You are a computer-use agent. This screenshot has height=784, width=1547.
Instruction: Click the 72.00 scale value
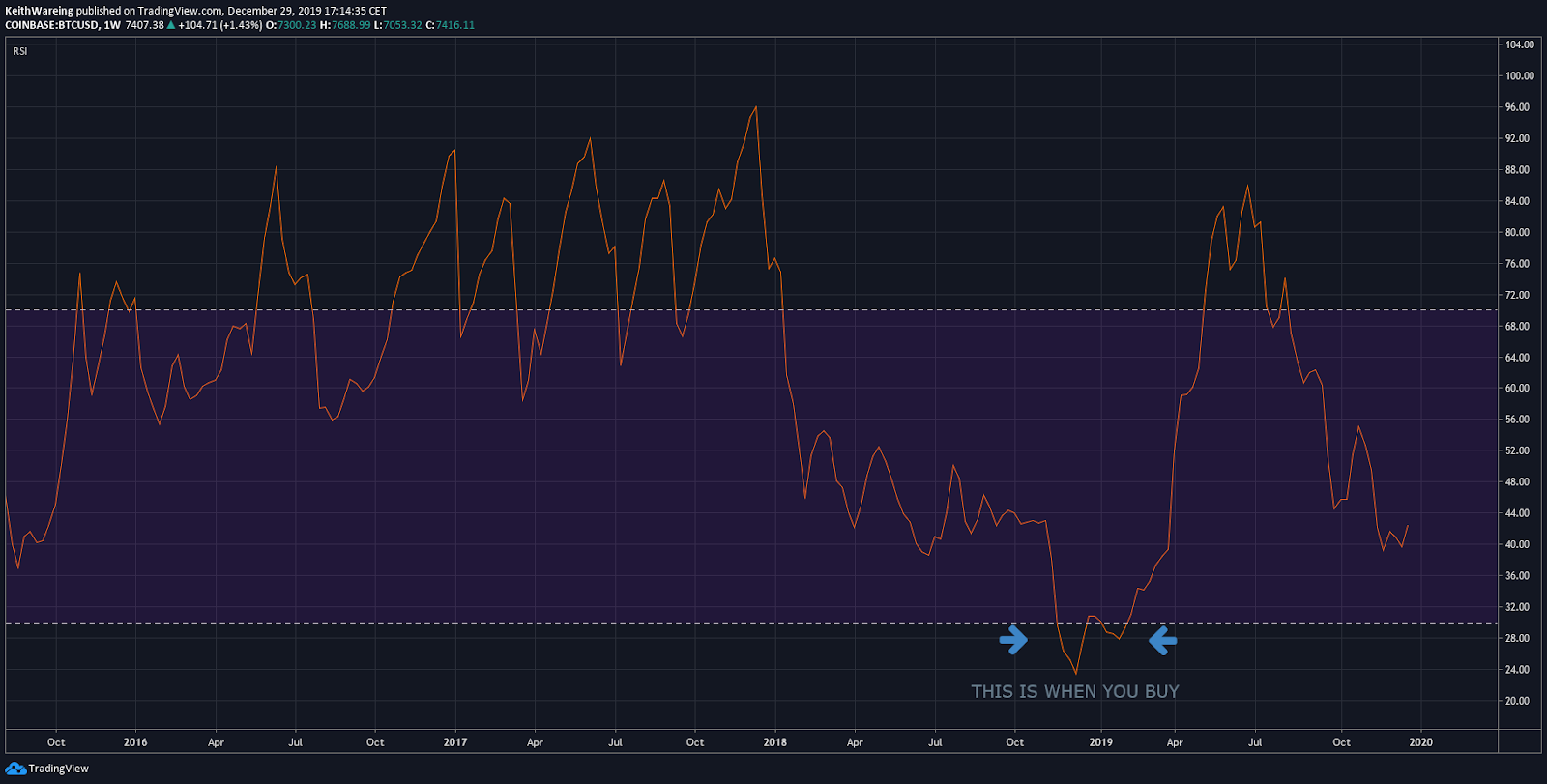1517,295
